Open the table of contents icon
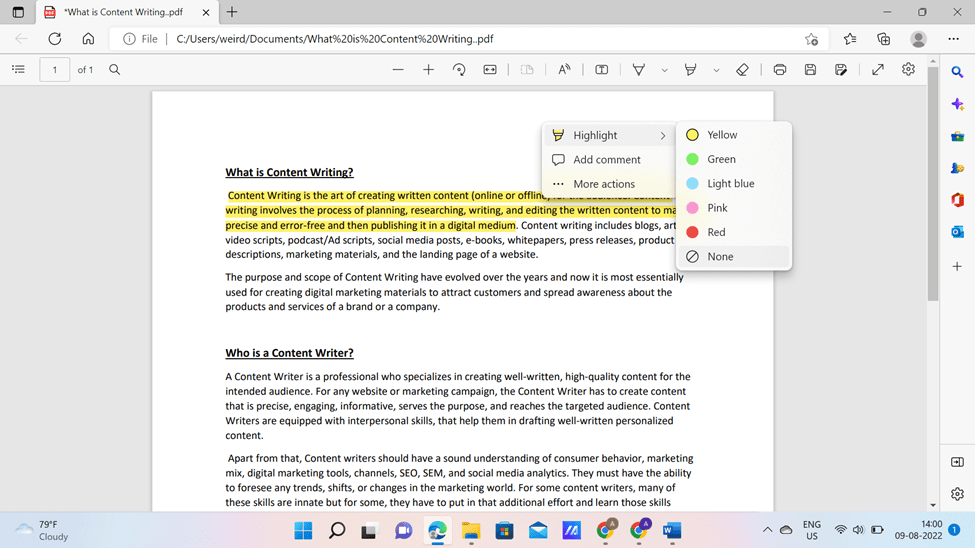The width and height of the screenshot is (975, 548). 19,69
